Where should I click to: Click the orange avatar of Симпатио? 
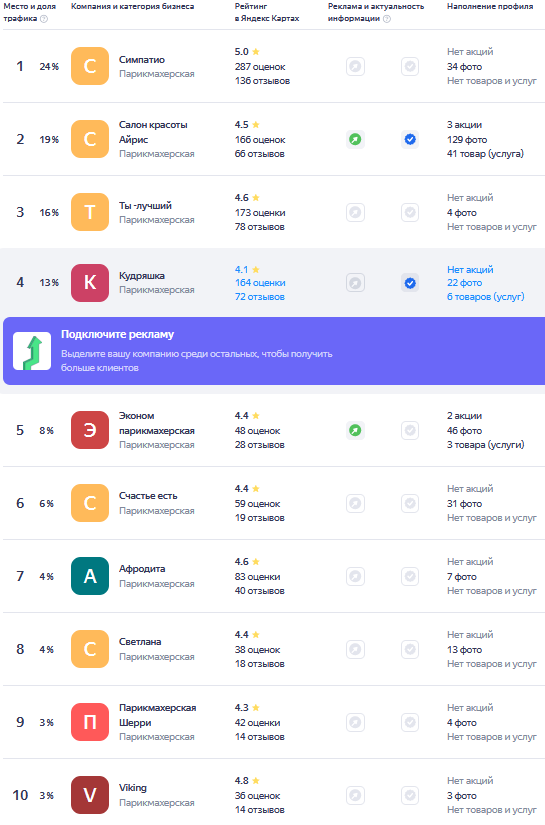coord(90,66)
